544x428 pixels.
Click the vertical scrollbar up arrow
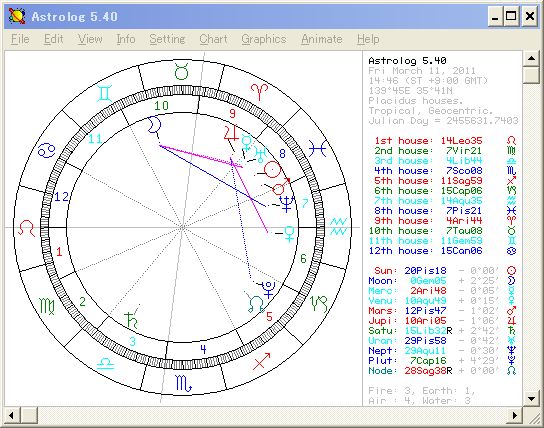click(x=531, y=59)
